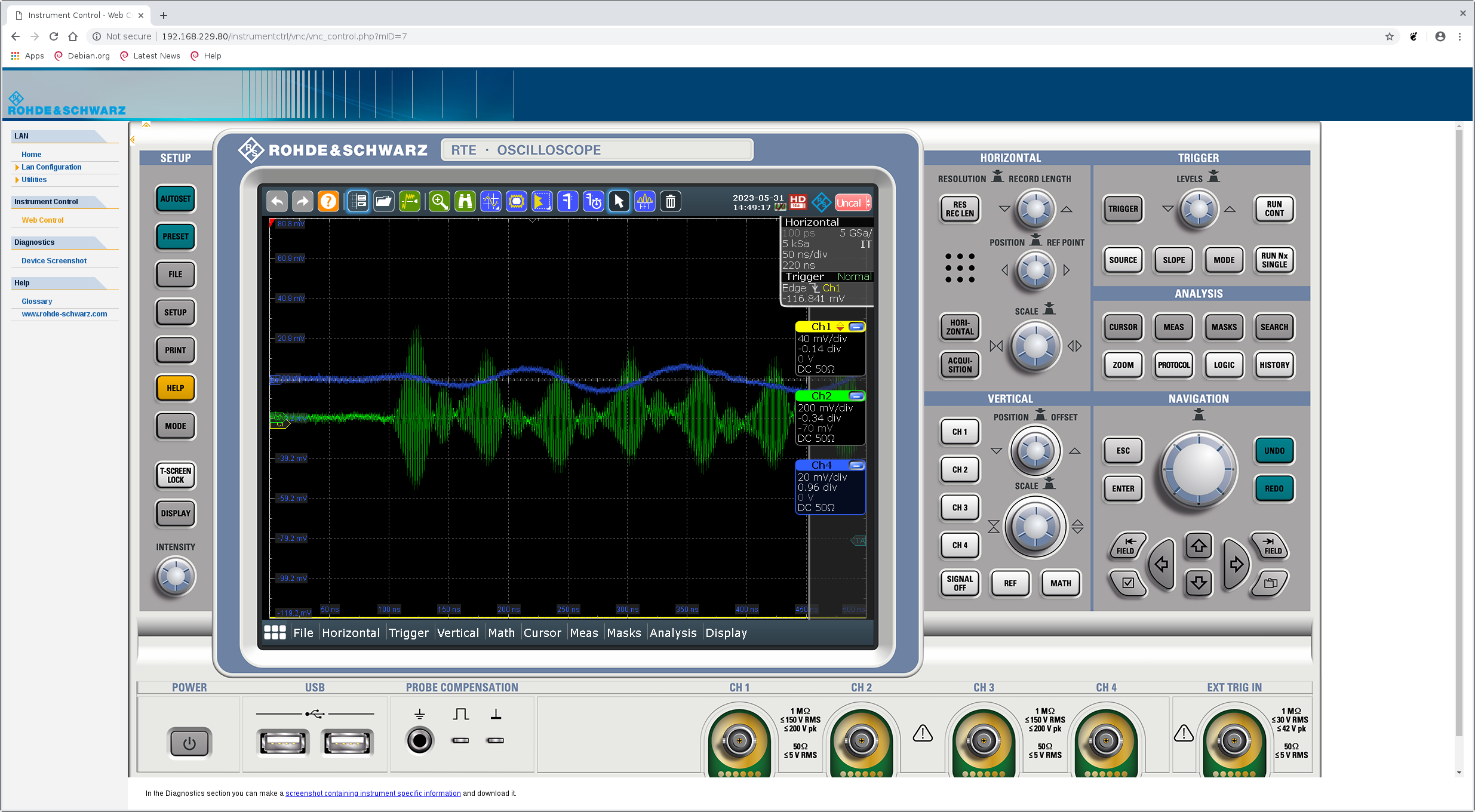The image size is (1475, 812).
Task: Toggle RUN CONT acquisition button
Action: (1274, 209)
